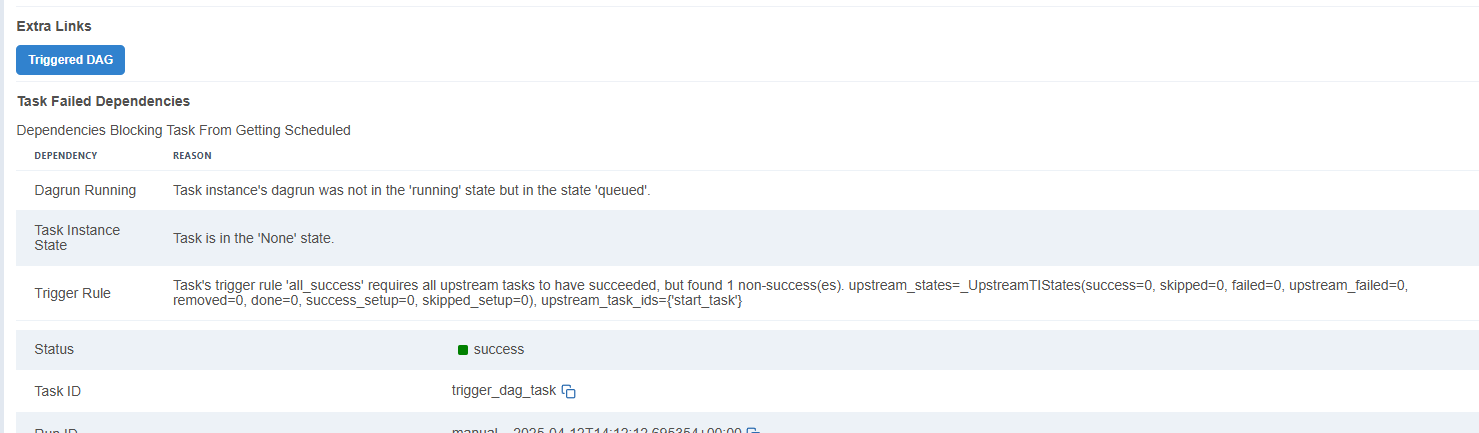Copy the Run ID value
This screenshot has height=433, width=1479.
point(754,431)
